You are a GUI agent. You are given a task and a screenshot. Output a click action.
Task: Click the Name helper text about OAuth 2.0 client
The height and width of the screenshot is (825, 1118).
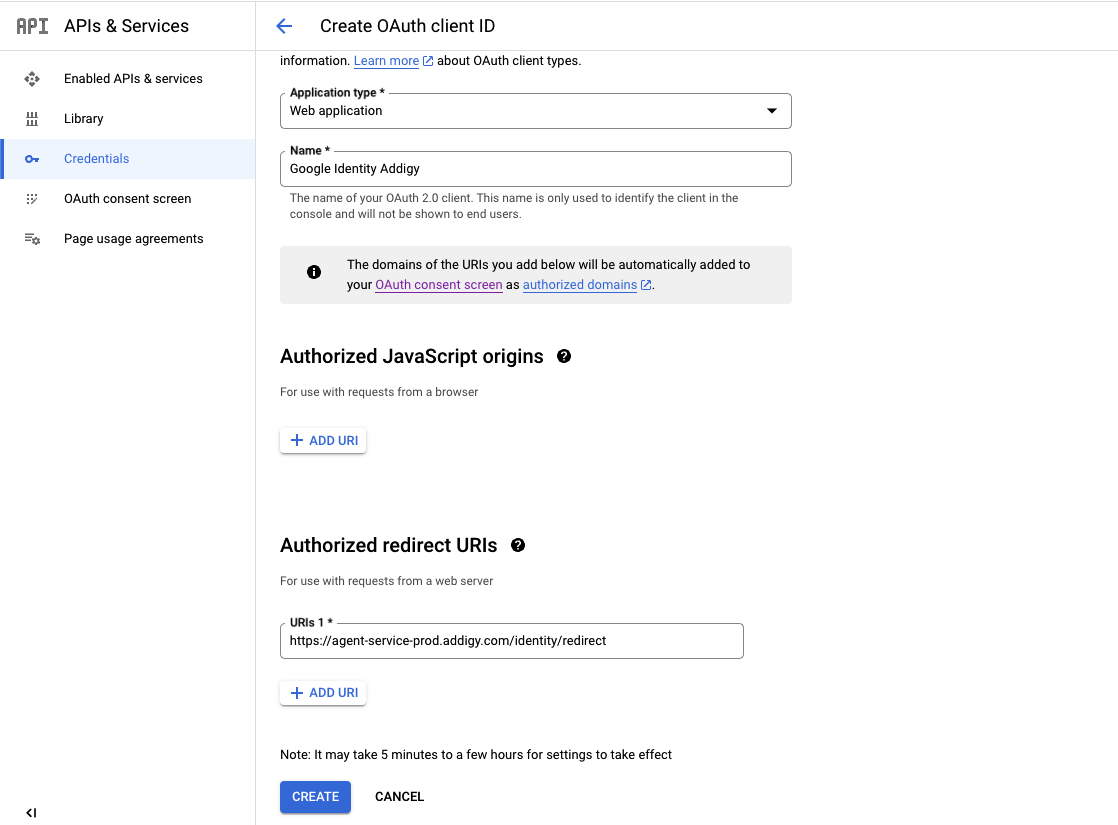(513, 206)
